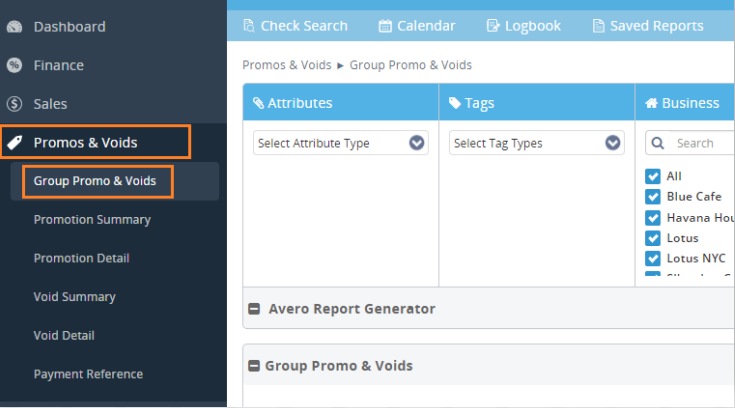Screen dimensions: 735x408
Task: Open Promotion Summary in sidebar
Action: (92, 220)
